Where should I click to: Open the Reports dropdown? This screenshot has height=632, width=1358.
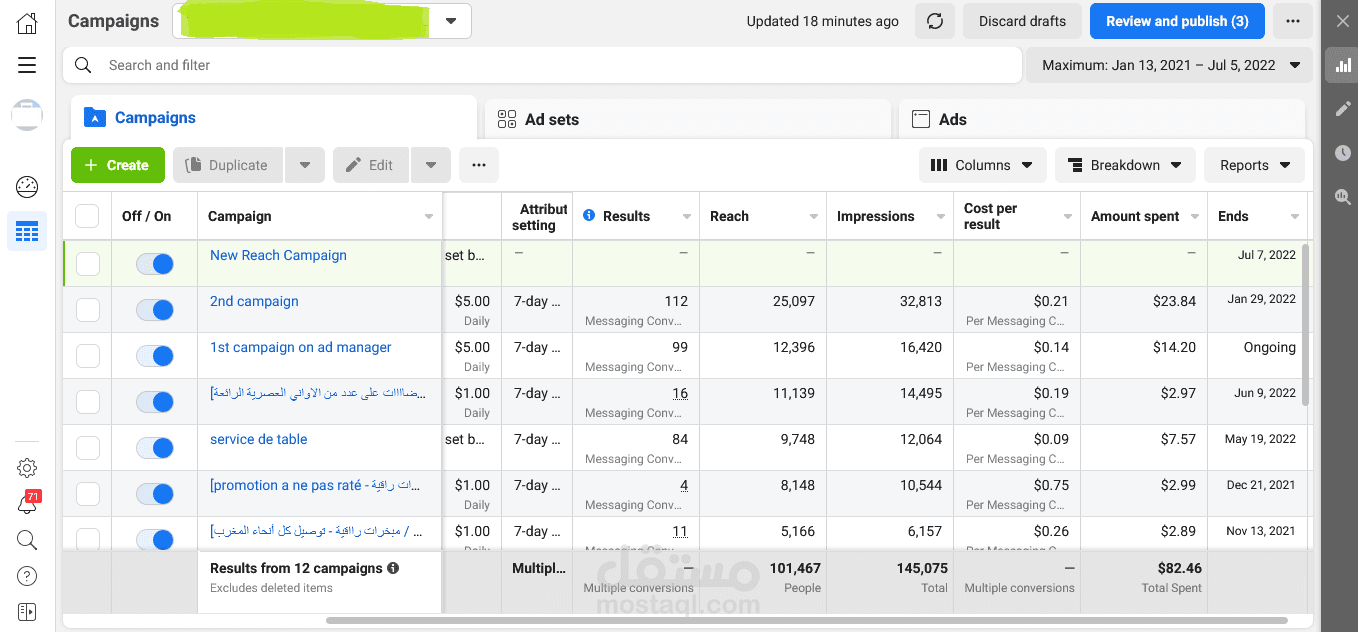click(1255, 165)
